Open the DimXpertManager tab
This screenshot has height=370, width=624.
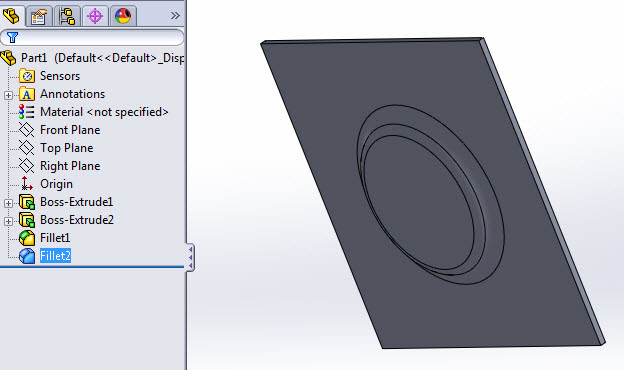(x=95, y=16)
